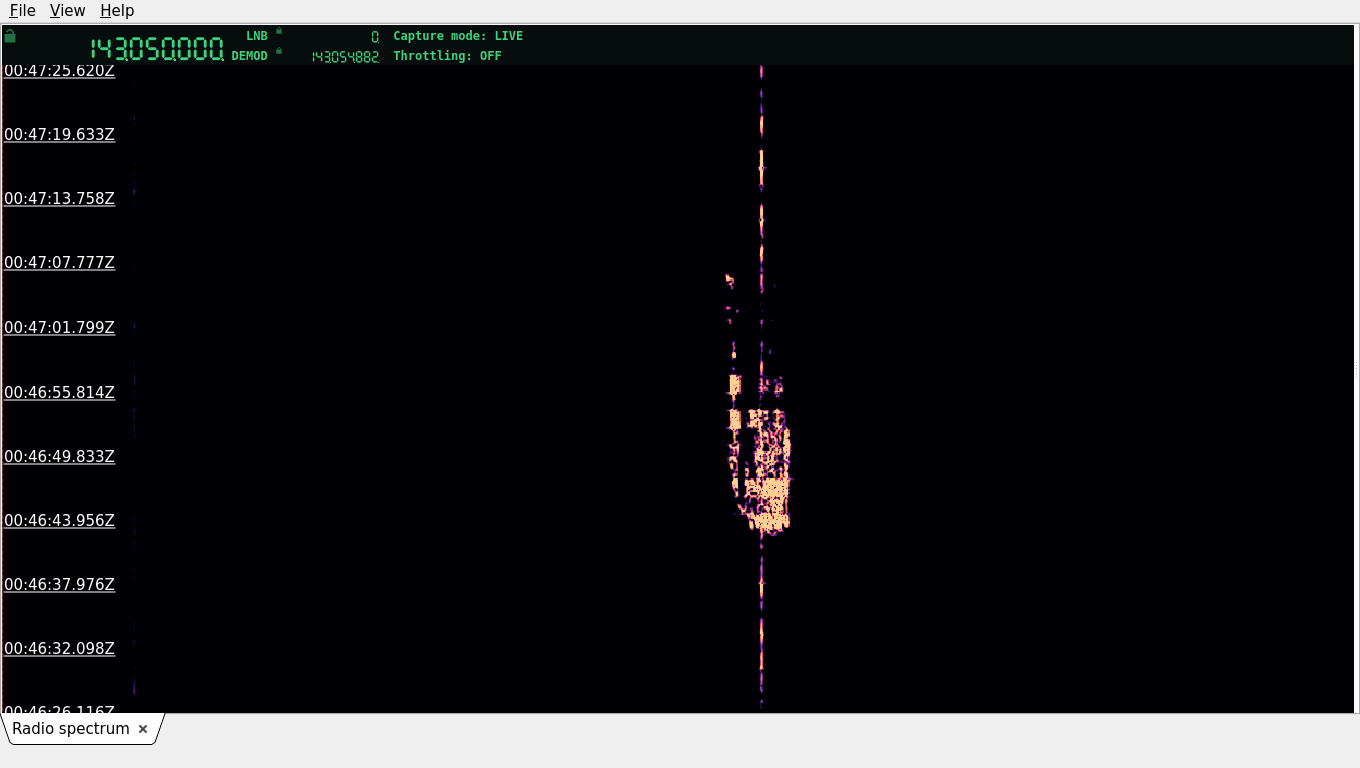Open the File menu
Viewport: 1360px width, 768px height.
(22, 10)
